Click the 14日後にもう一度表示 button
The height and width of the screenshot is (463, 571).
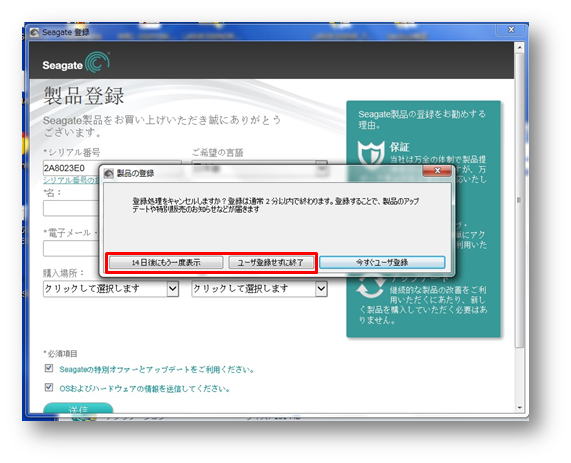(166, 262)
